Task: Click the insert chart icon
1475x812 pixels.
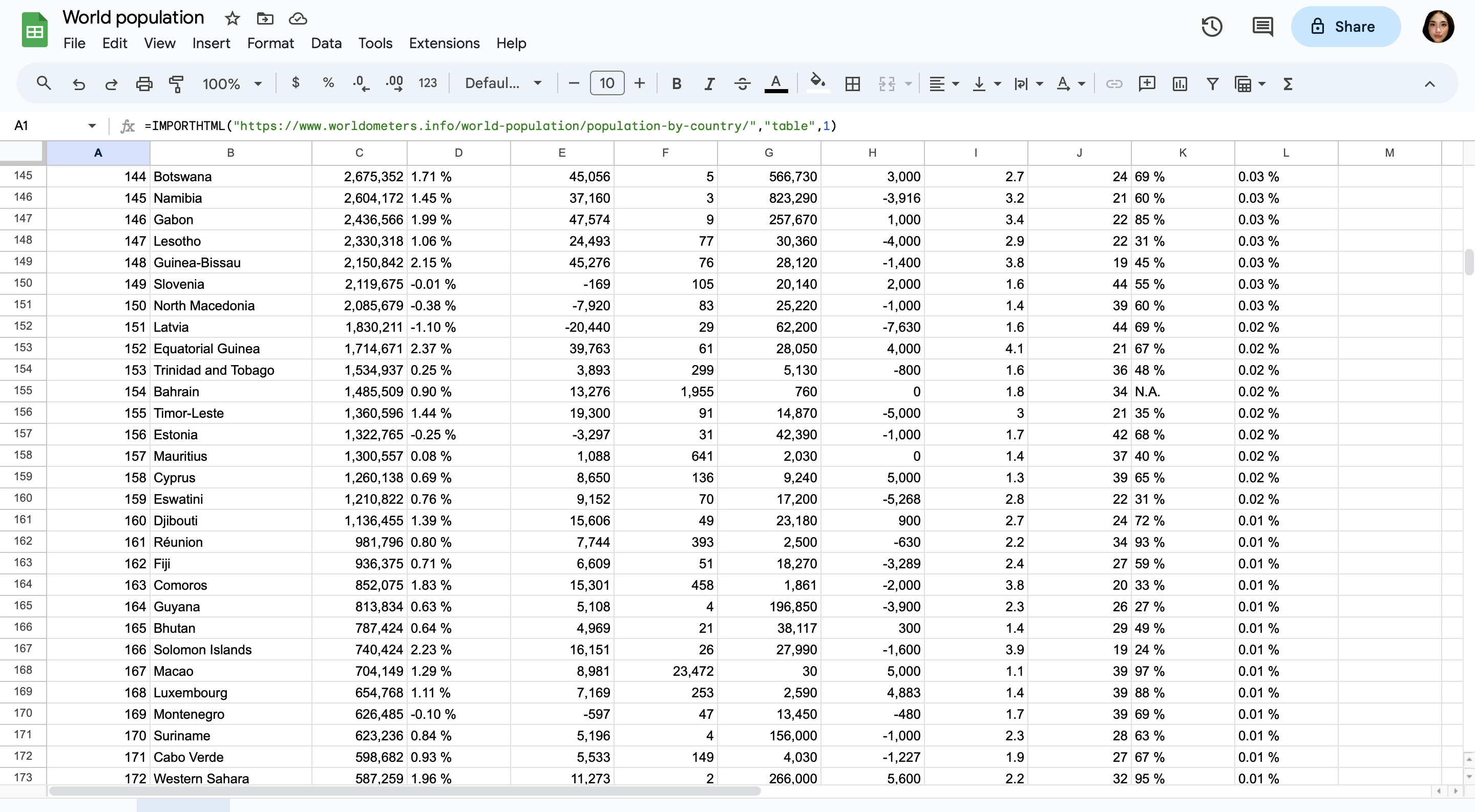Action: 1179,83
